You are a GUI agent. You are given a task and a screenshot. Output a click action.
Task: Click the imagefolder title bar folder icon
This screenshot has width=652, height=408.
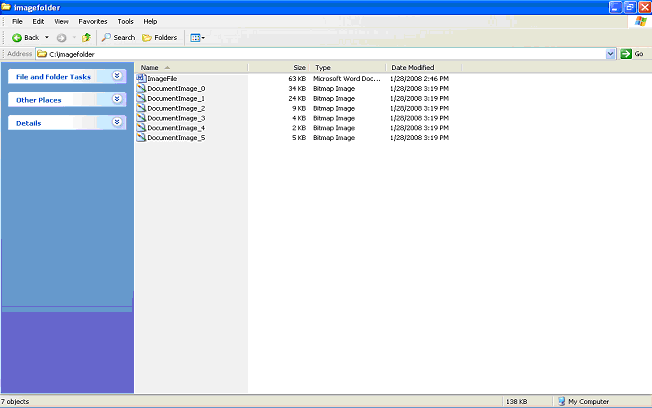pyautogui.click(x=6, y=7)
